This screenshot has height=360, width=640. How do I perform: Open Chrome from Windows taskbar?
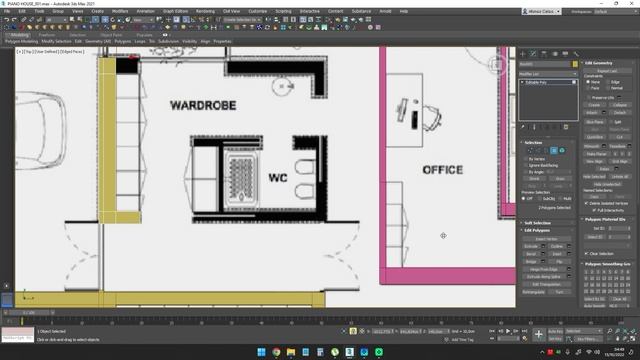(x=276, y=352)
